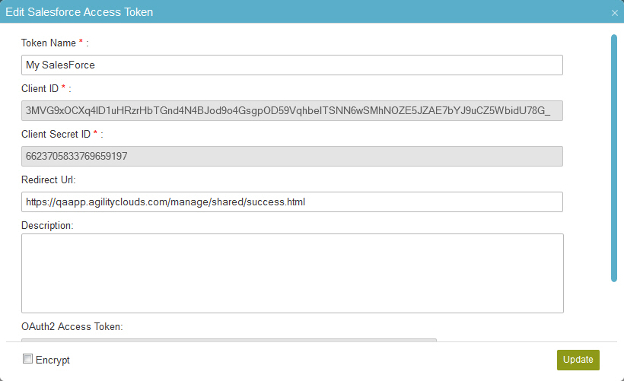
Task: Click the dialog title Edit Salesforce Access Token
Action: [79, 12]
